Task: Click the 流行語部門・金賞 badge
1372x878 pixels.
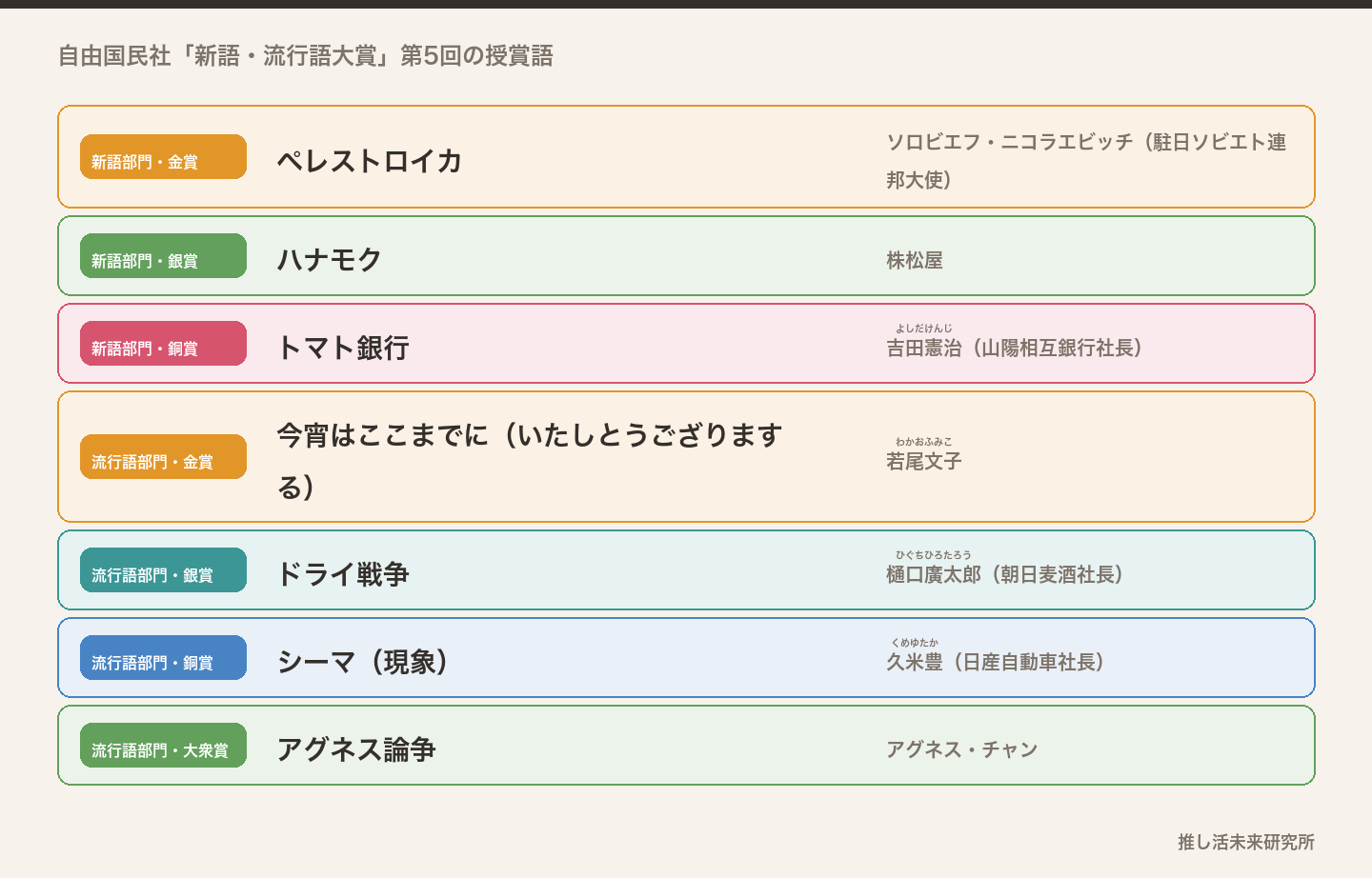Action: pyautogui.click(x=163, y=457)
